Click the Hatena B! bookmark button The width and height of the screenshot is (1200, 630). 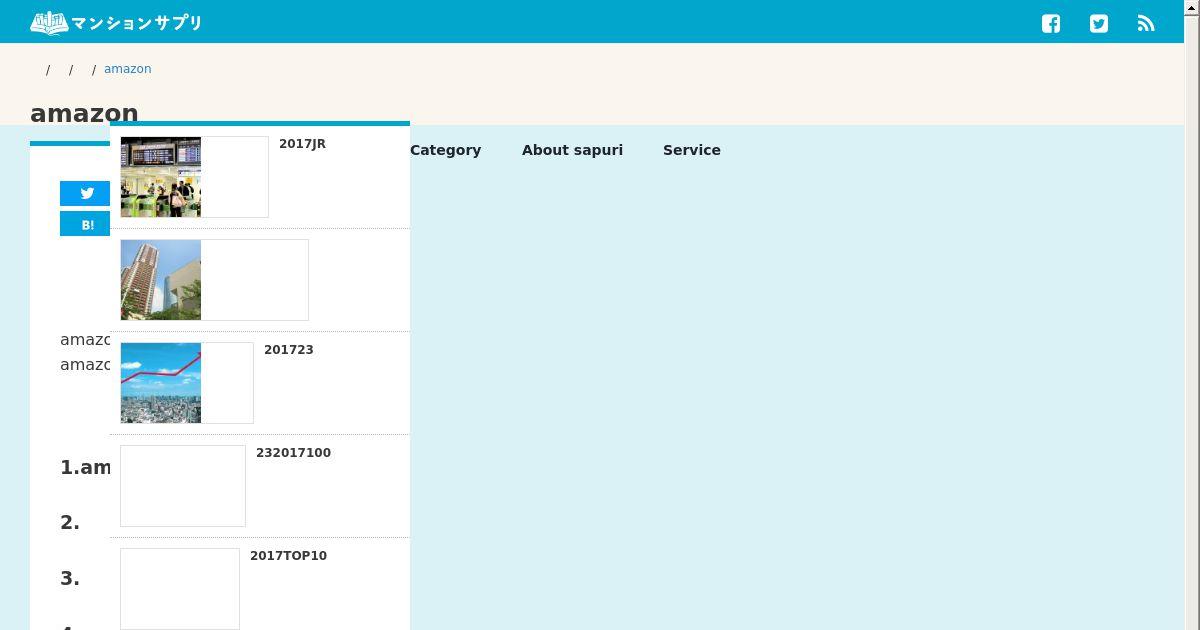coord(85,224)
